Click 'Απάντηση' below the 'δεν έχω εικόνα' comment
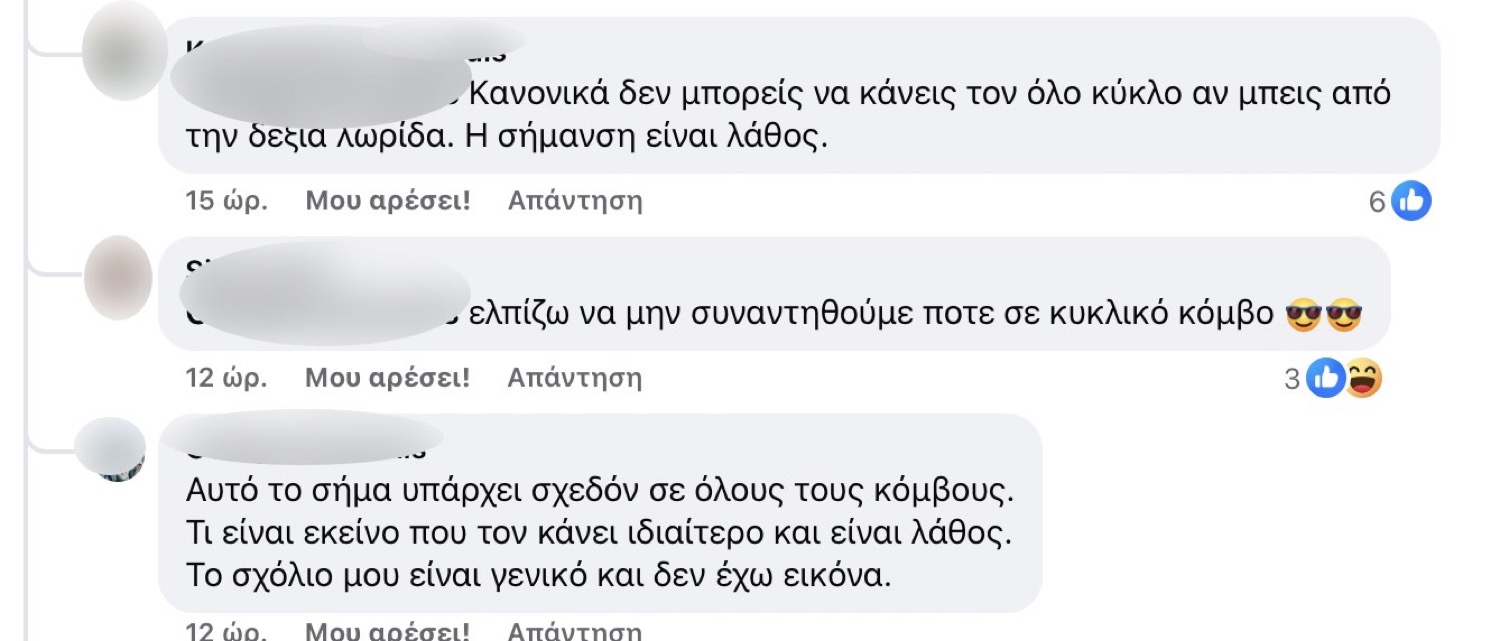Image resolution: width=1500 pixels, height=641 pixels. [x=574, y=631]
